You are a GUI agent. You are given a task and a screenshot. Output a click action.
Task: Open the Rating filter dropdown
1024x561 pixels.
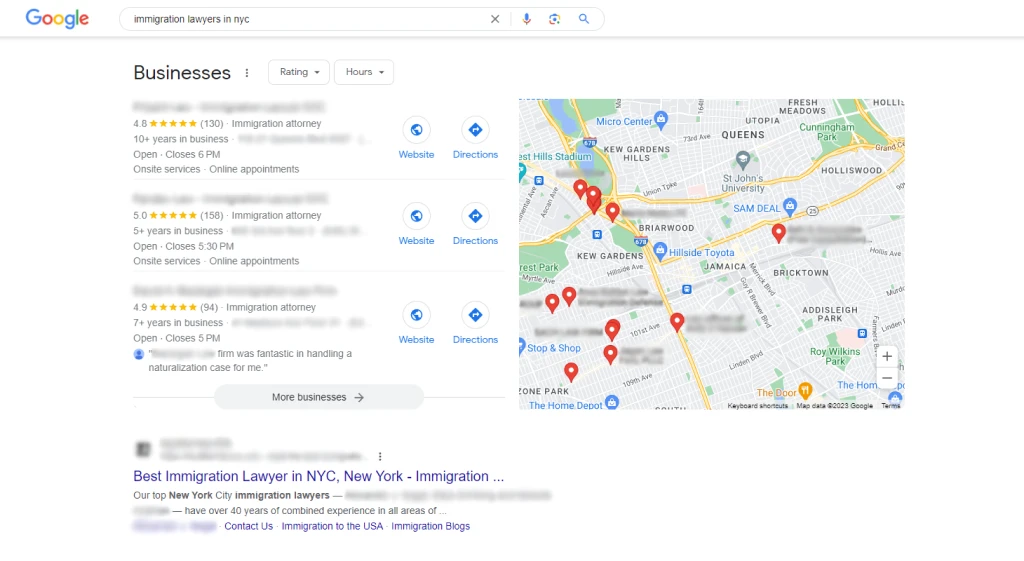[x=299, y=72]
